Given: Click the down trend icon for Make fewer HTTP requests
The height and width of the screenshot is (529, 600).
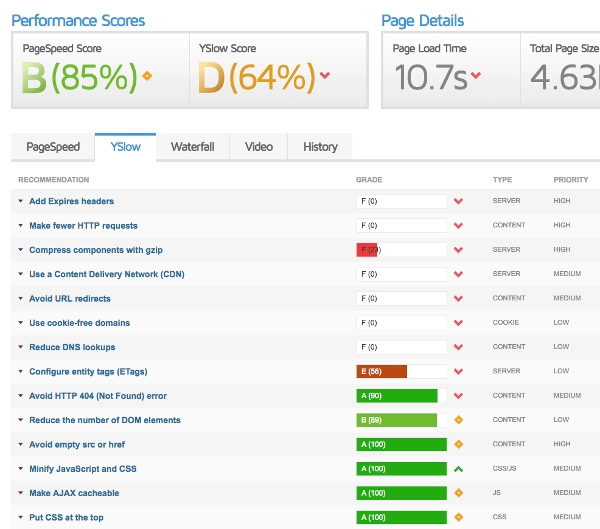Looking at the screenshot, I should click(x=458, y=226).
